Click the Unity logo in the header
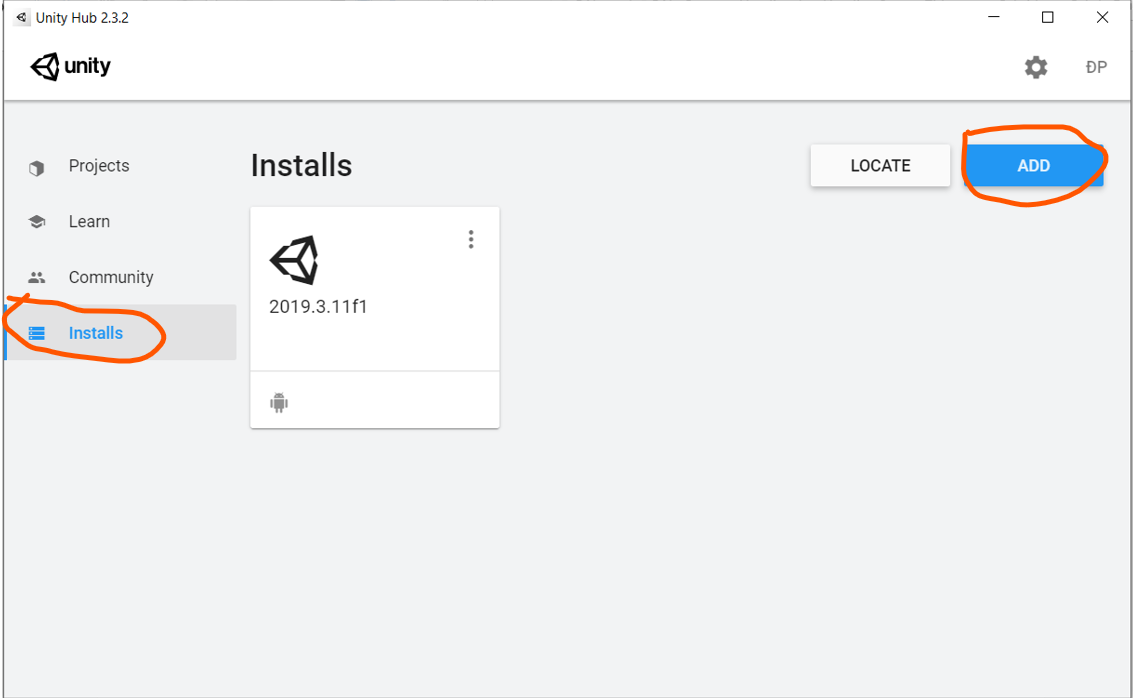This screenshot has width=1133, height=698. 71,67
